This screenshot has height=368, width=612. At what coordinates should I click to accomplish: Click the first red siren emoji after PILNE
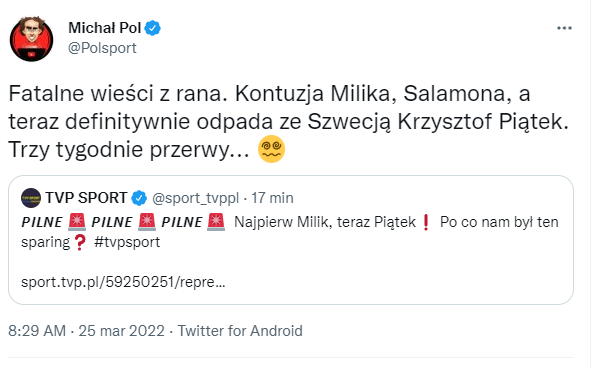coord(77,222)
